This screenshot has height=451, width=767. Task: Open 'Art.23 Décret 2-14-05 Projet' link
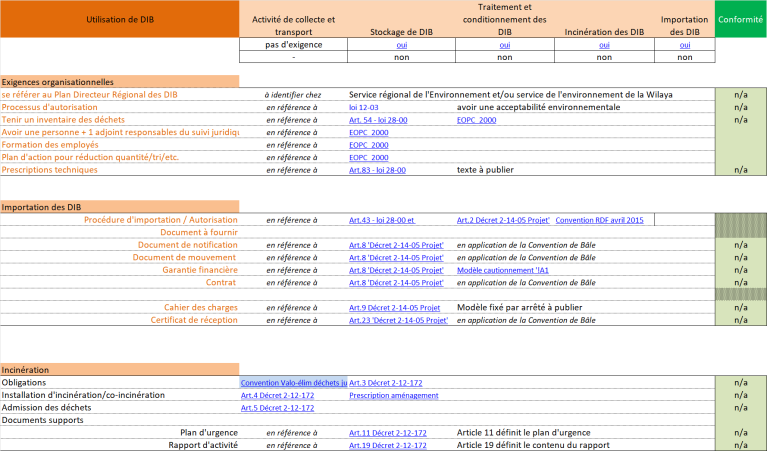click(397, 320)
